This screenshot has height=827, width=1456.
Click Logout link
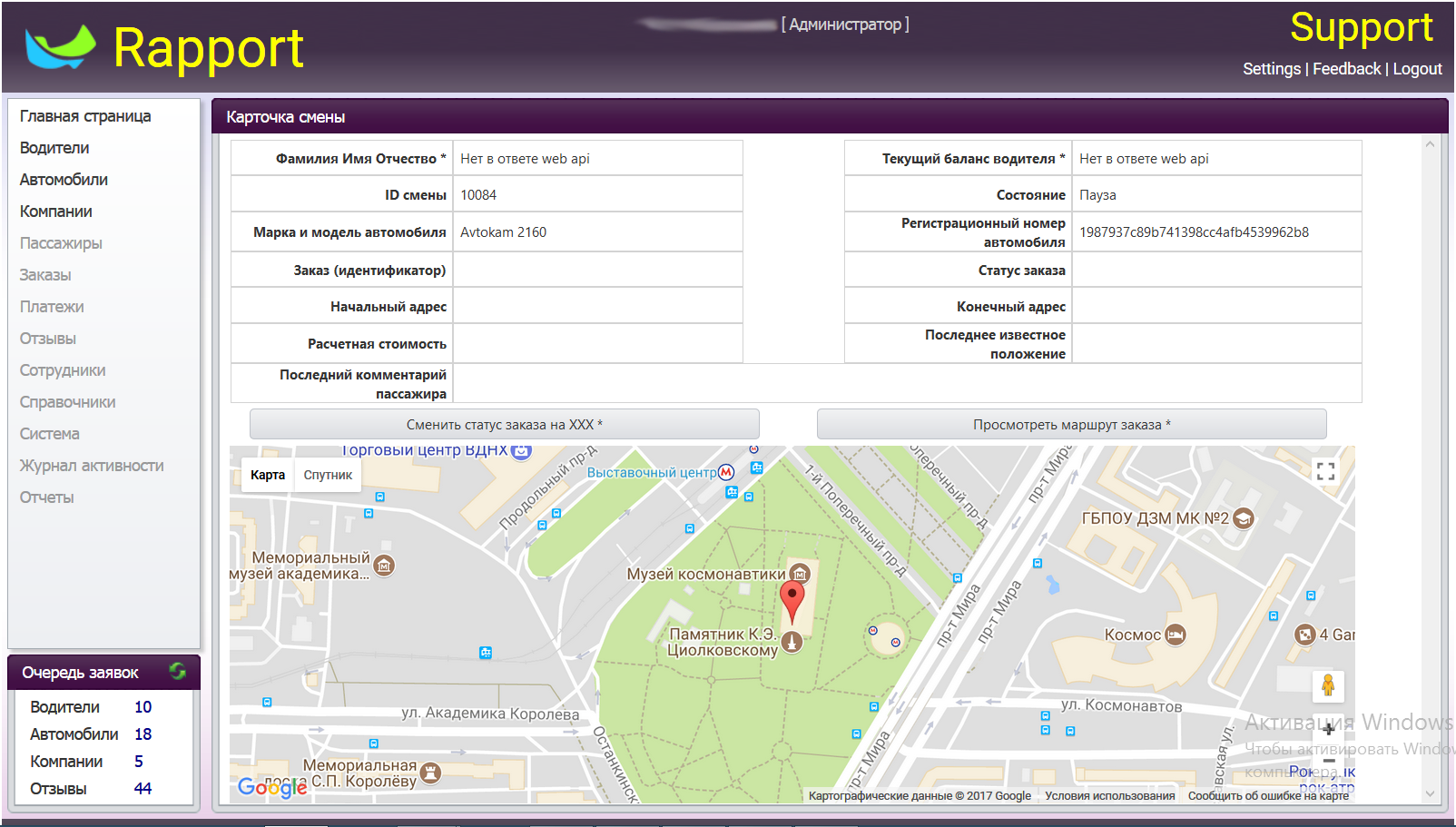pyautogui.click(x=1417, y=69)
